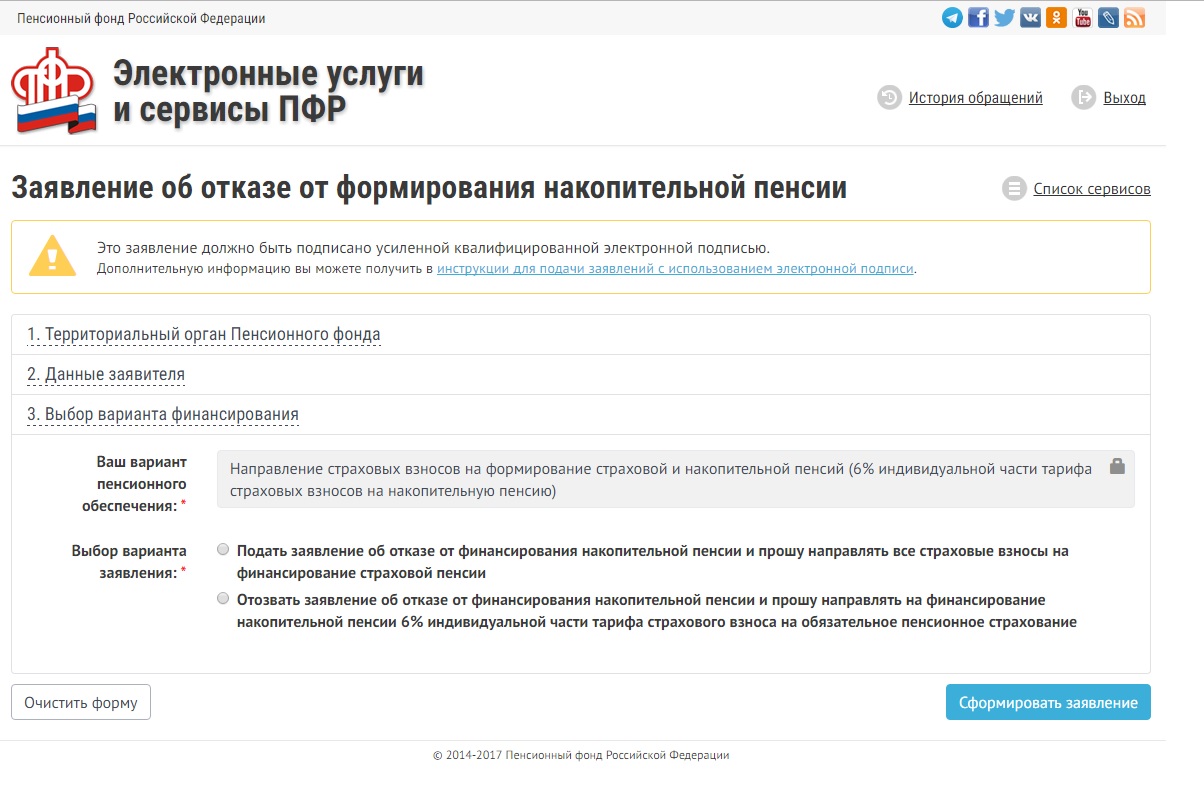Open the orange RSS feed icon
1204x810 pixels.
pos(1134,18)
